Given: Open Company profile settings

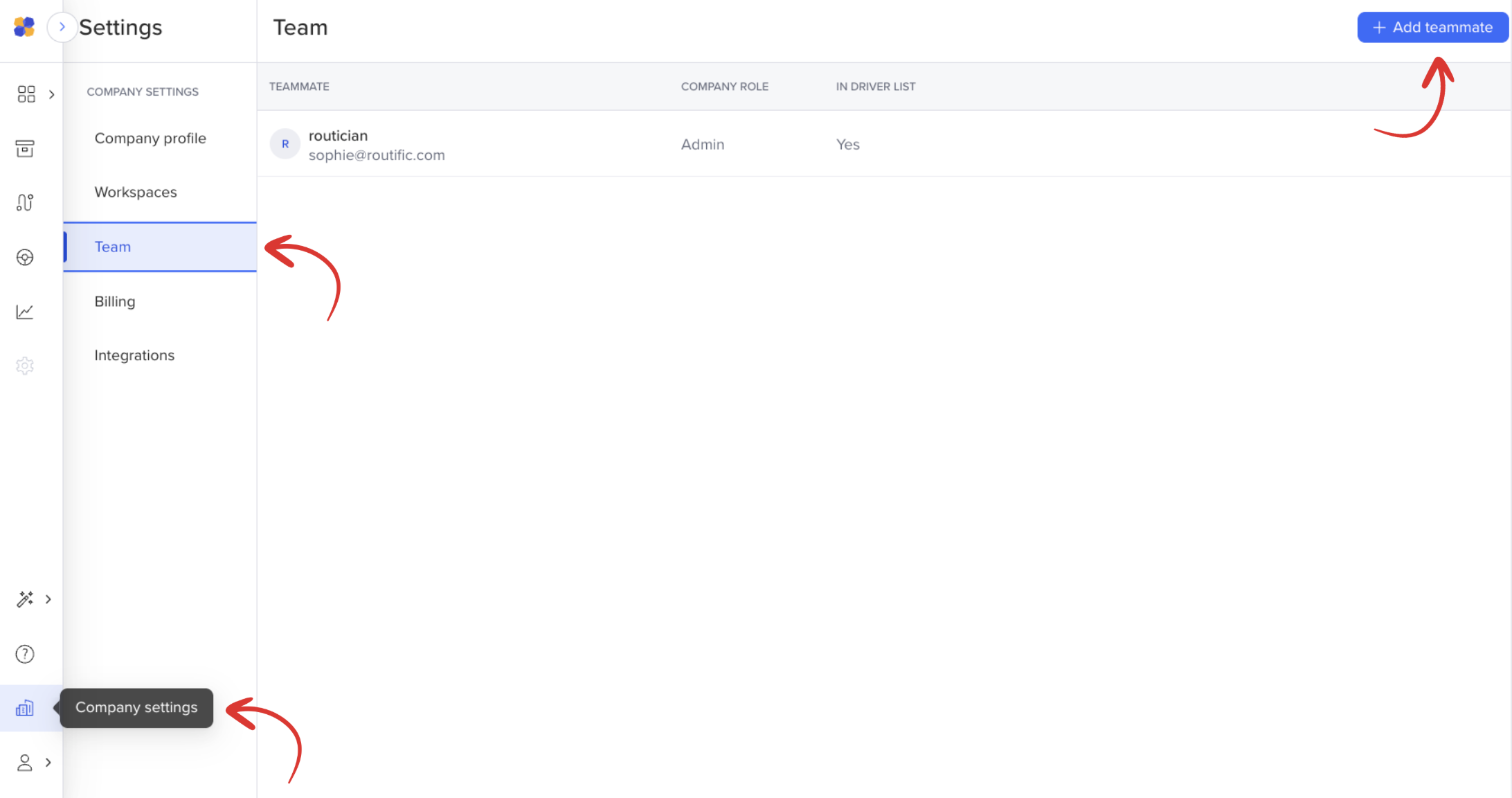Looking at the screenshot, I should (150, 139).
